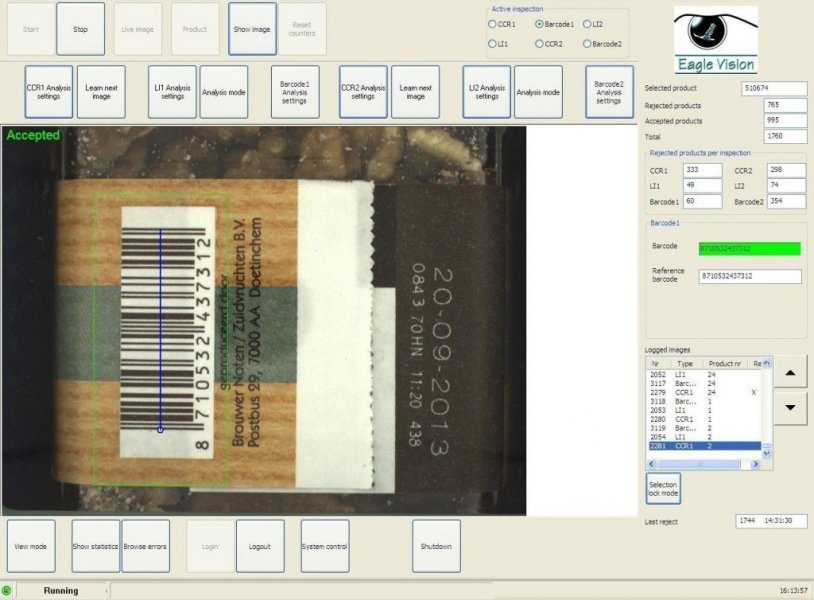The image size is (814, 600).
Task: Click the Logout button
Action: (260, 546)
